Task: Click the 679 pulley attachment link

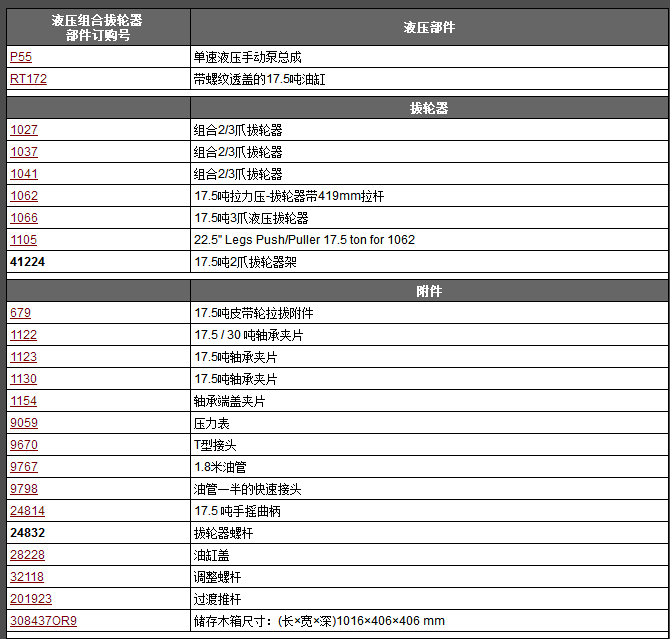Action: pos(21,313)
